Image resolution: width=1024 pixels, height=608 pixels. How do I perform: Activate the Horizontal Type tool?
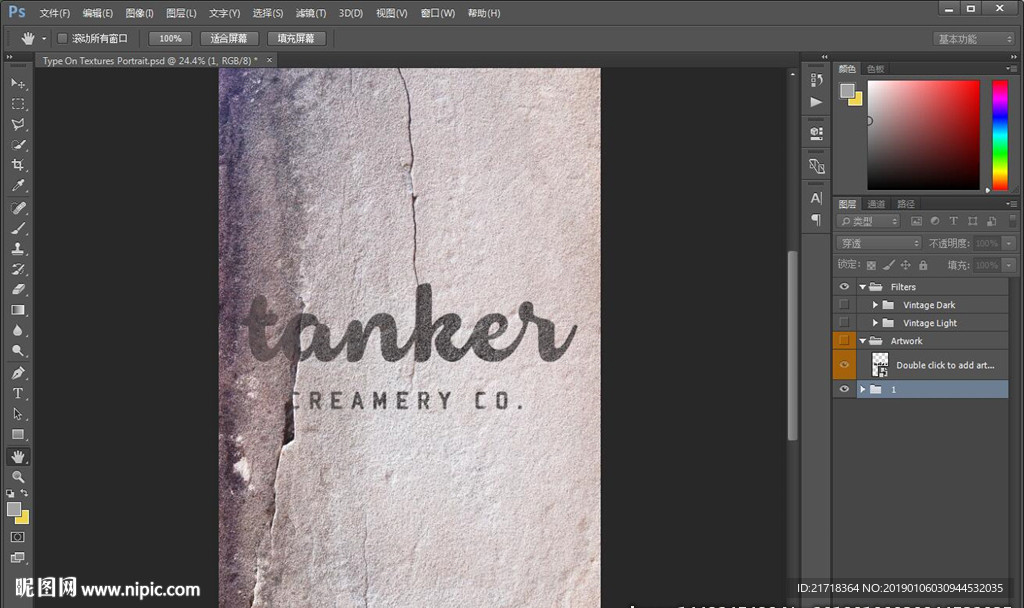[18, 394]
